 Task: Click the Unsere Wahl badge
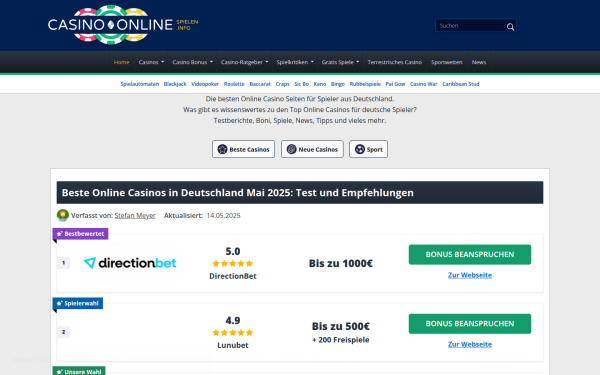point(79,371)
